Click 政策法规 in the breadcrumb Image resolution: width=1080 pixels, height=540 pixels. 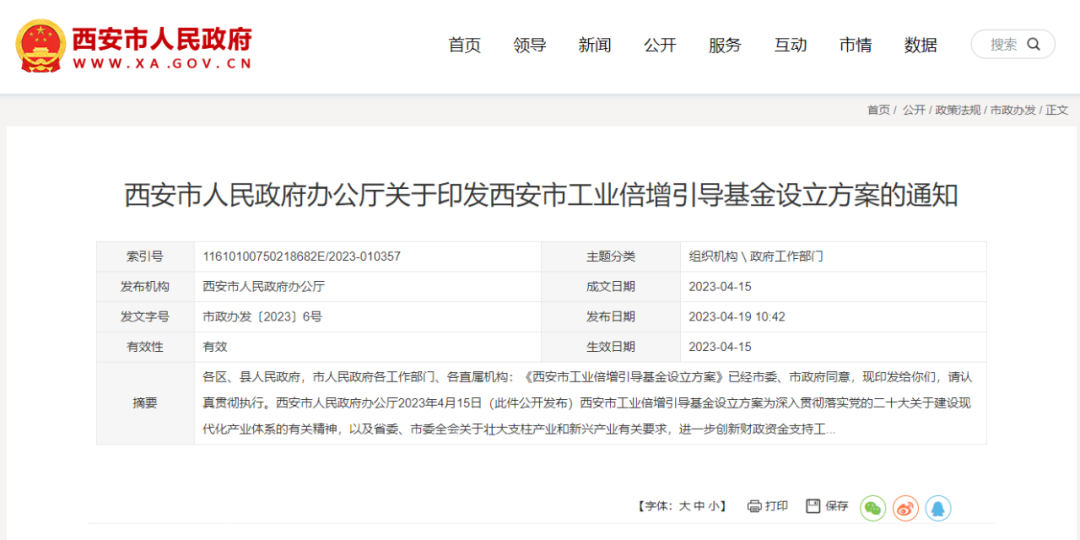[x=957, y=110]
